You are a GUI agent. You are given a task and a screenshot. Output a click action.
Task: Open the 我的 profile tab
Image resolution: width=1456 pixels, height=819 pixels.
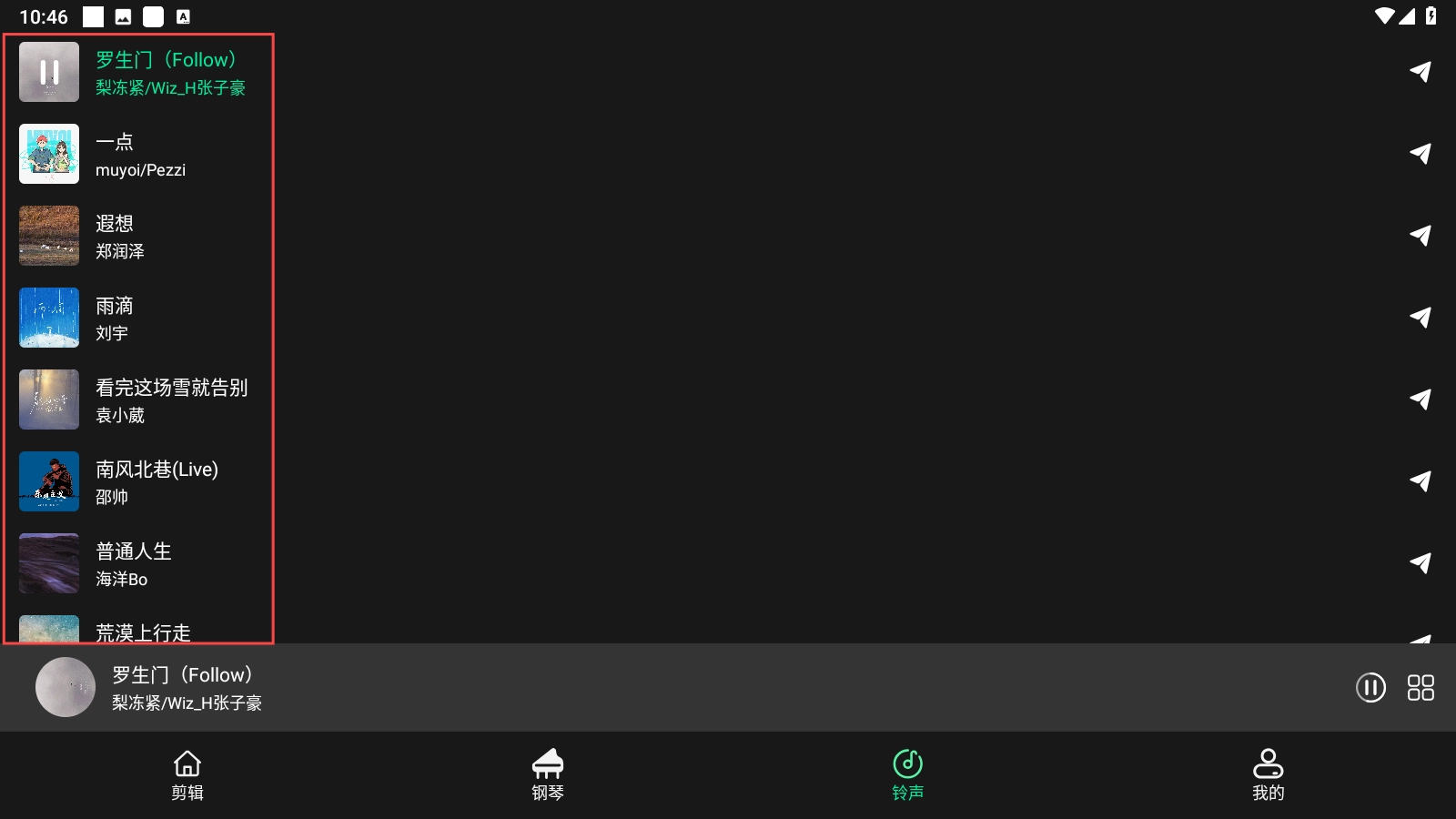(x=1269, y=775)
